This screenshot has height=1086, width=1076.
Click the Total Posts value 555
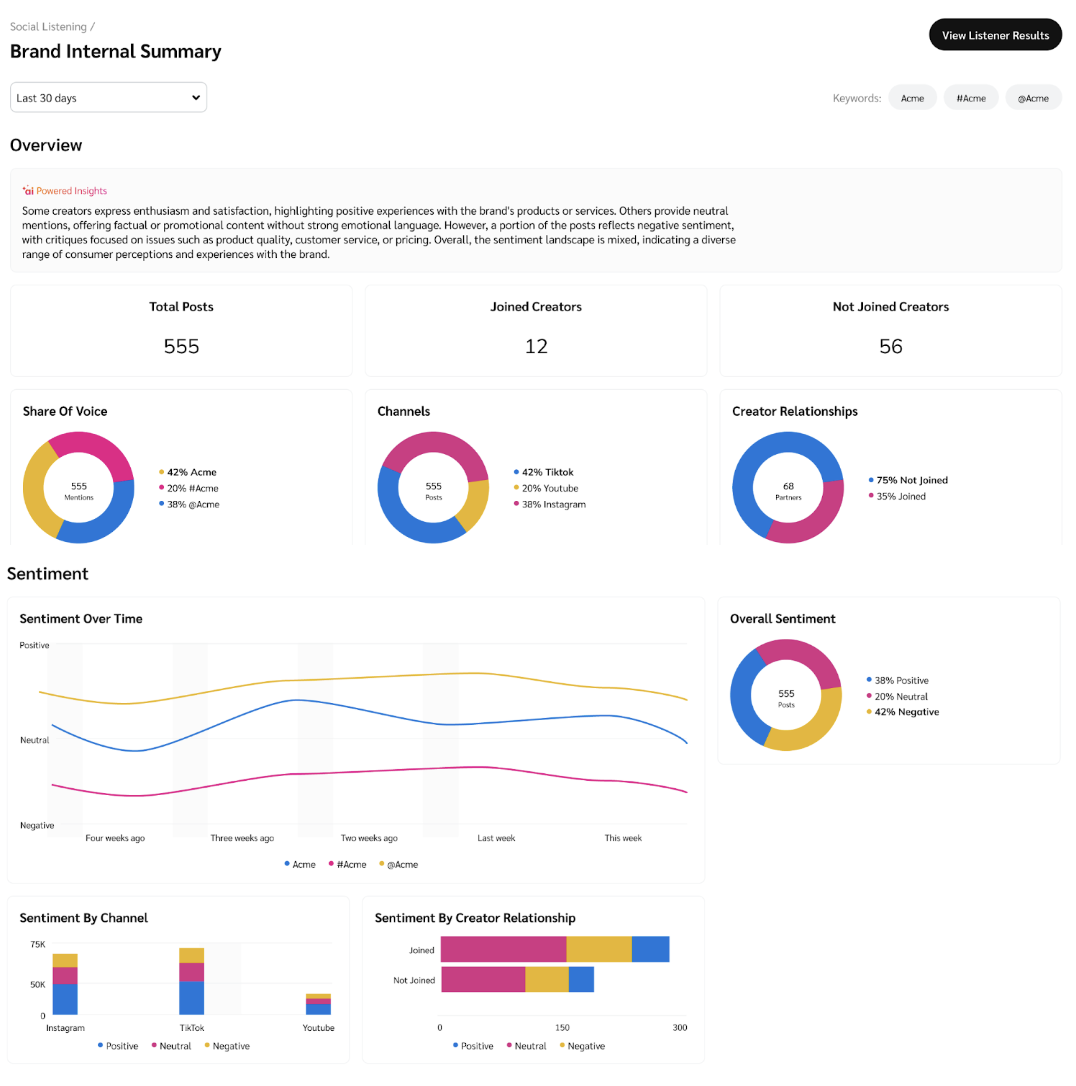(181, 346)
